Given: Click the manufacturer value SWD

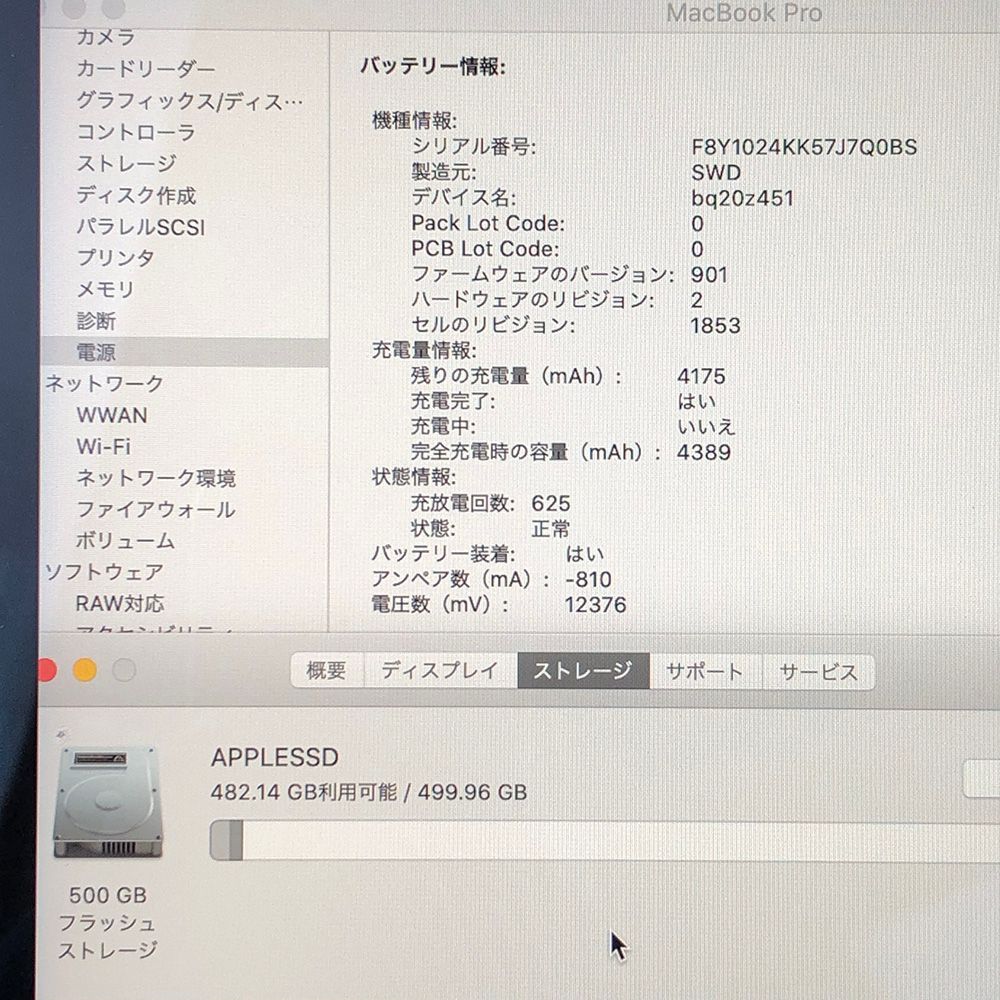Looking at the screenshot, I should click(716, 173).
